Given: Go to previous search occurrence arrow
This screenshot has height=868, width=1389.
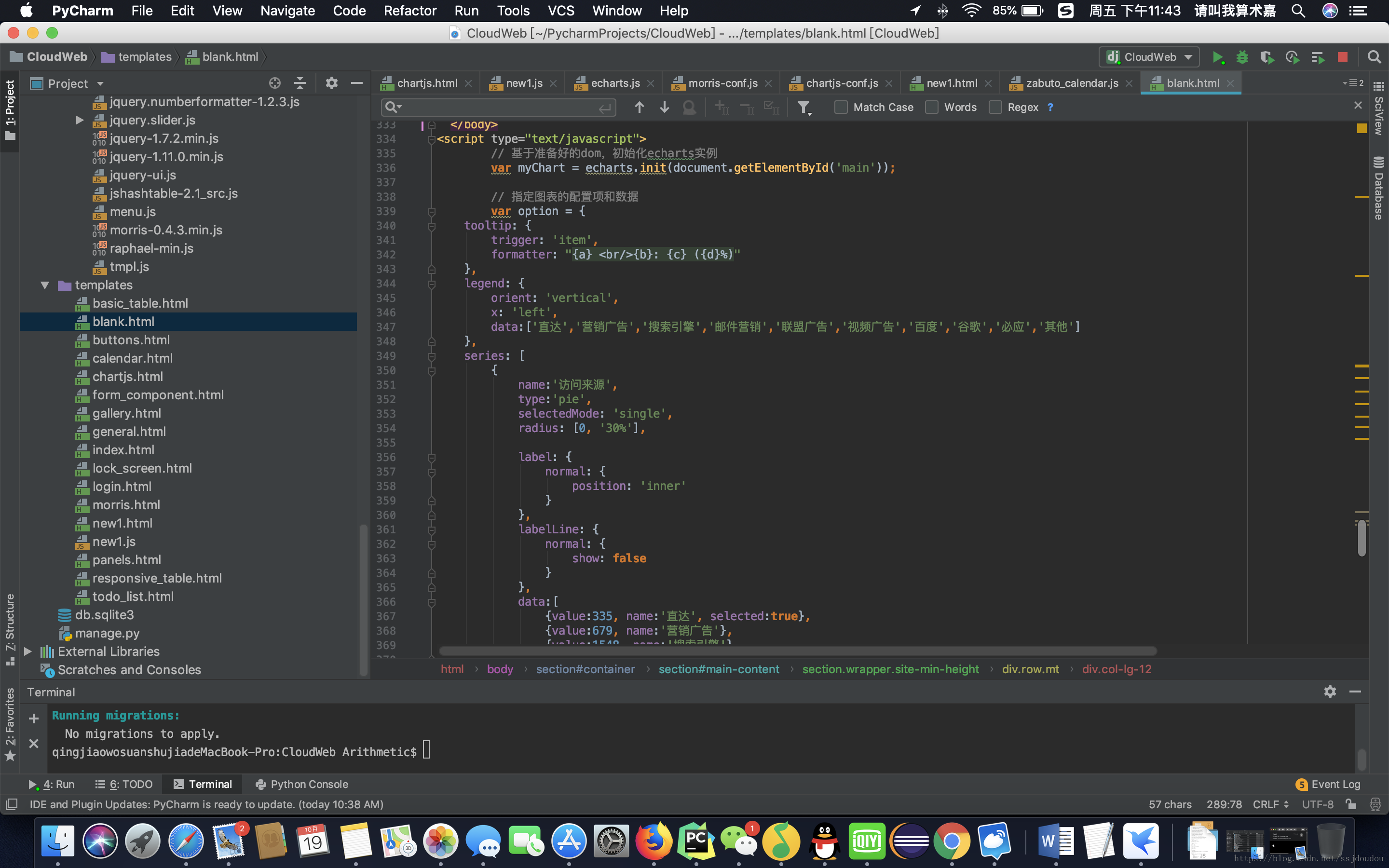Looking at the screenshot, I should (640, 108).
